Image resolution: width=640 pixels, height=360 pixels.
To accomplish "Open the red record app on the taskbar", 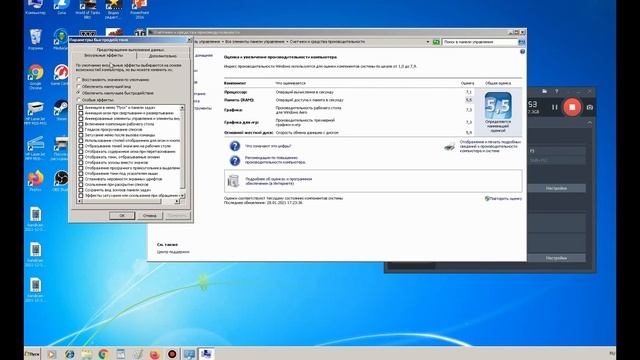I will 172,354.
